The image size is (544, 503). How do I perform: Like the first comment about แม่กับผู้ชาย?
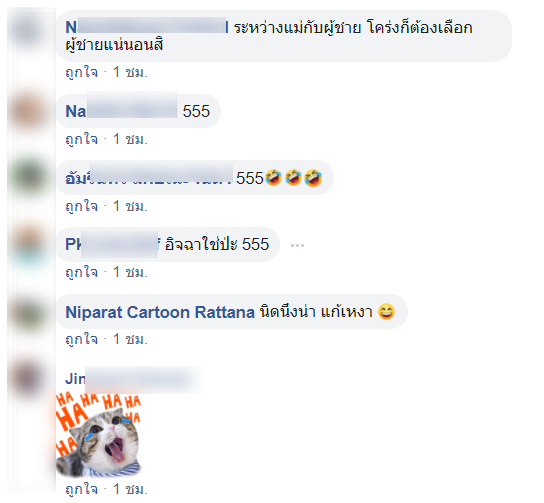tap(82, 72)
